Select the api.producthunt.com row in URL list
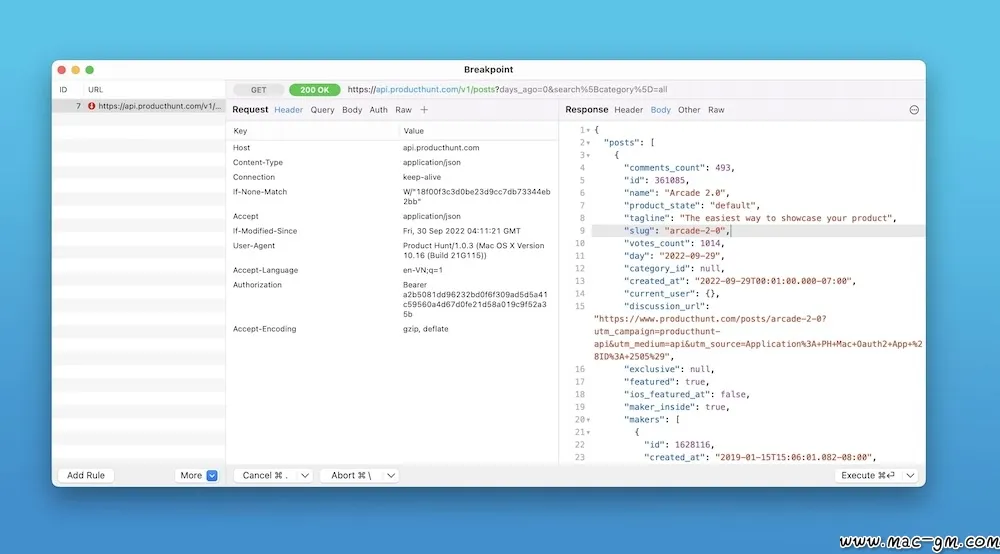Image resolution: width=1000 pixels, height=554 pixels. coord(138,106)
